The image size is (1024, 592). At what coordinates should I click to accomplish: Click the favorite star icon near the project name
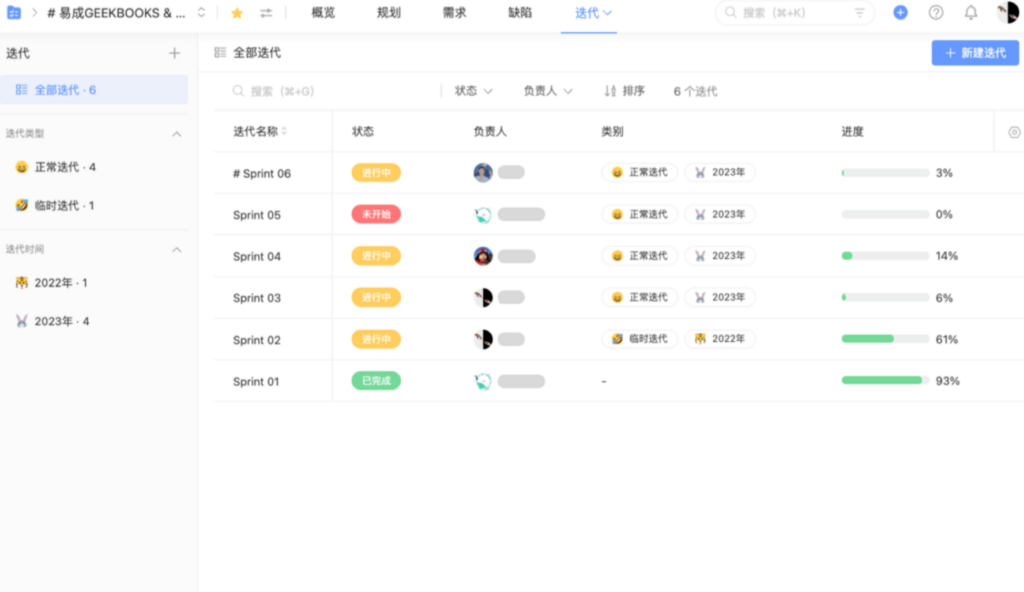coord(236,13)
